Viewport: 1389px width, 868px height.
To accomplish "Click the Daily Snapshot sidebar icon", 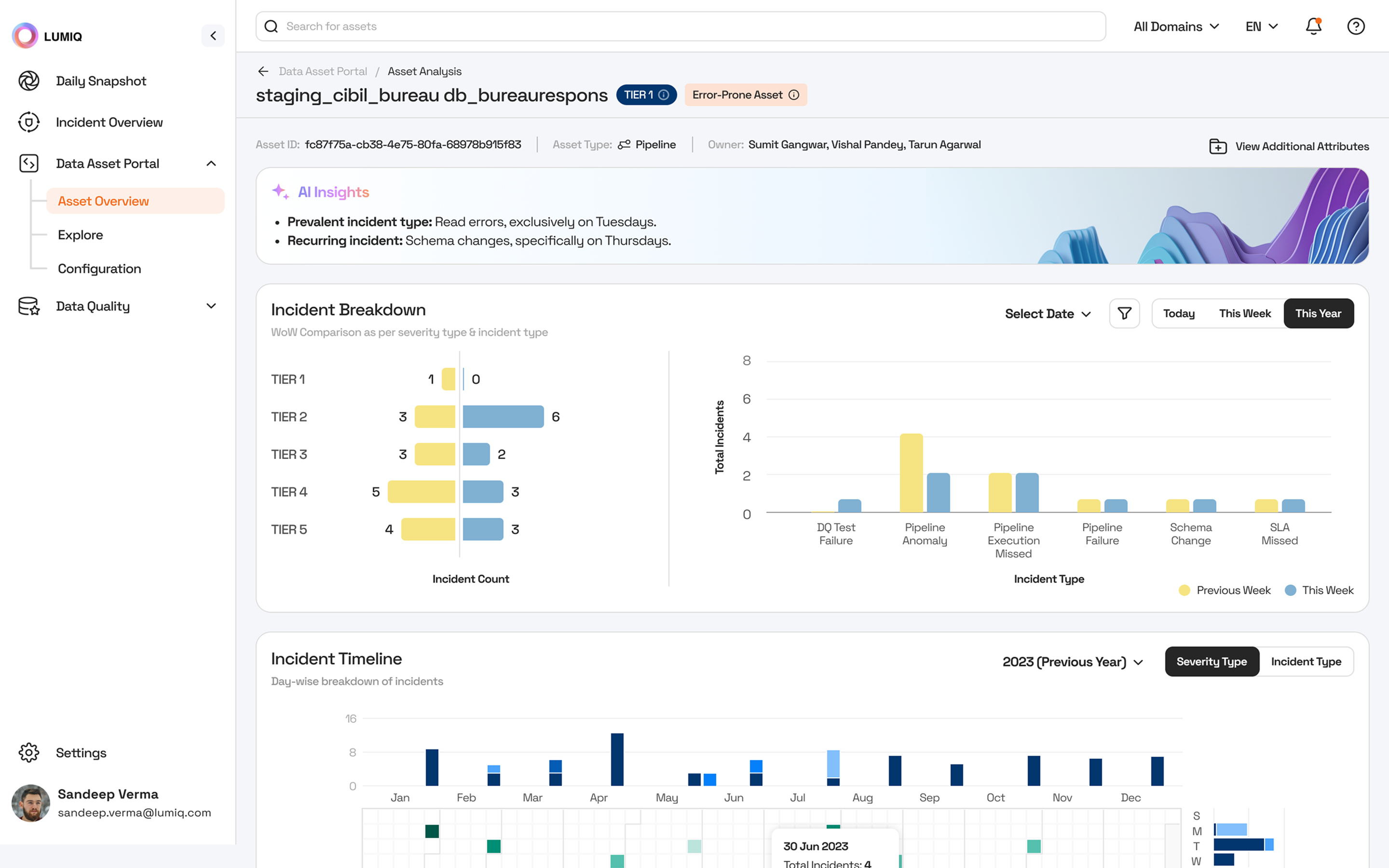I will [29, 81].
